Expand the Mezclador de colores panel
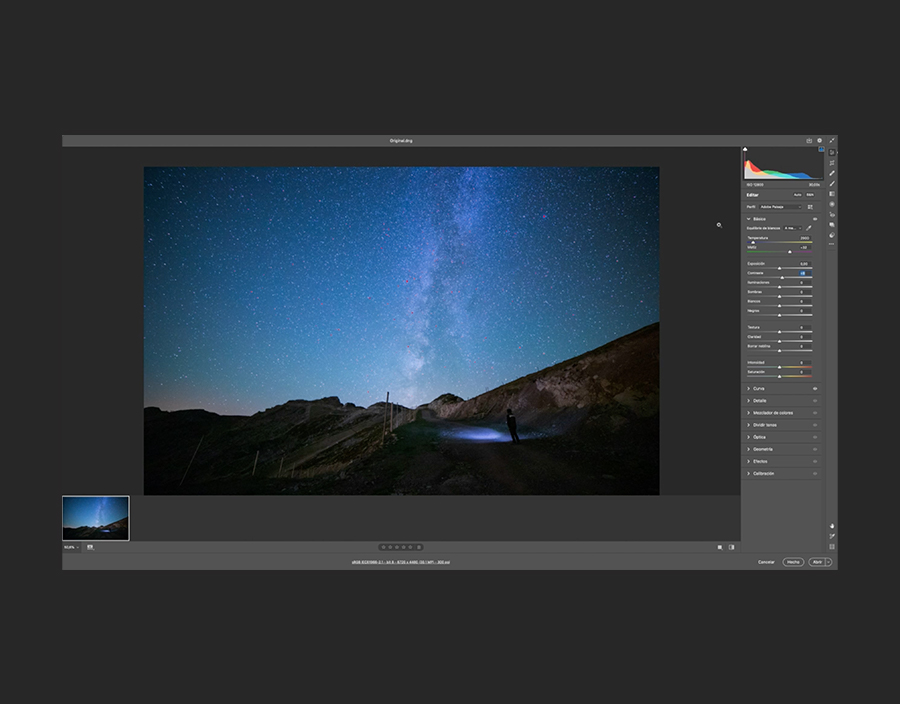 point(748,413)
